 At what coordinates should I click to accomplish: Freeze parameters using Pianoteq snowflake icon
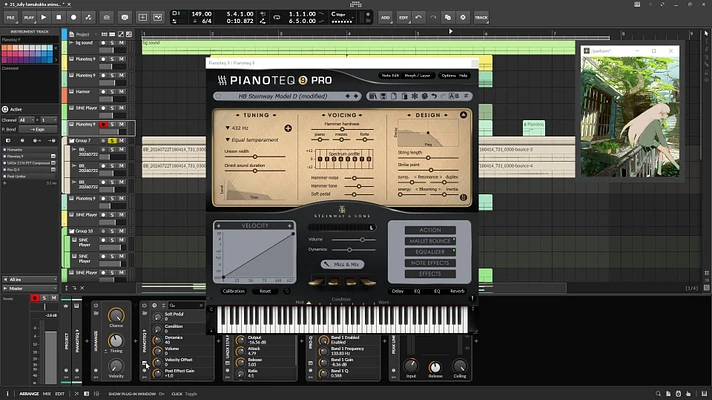click(415, 96)
